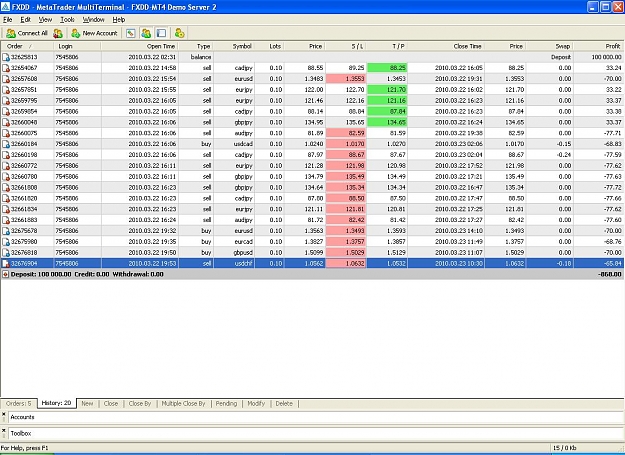625x455 pixels.
Task: Click the green T/P cell 88.25
Action: (387, 68)
